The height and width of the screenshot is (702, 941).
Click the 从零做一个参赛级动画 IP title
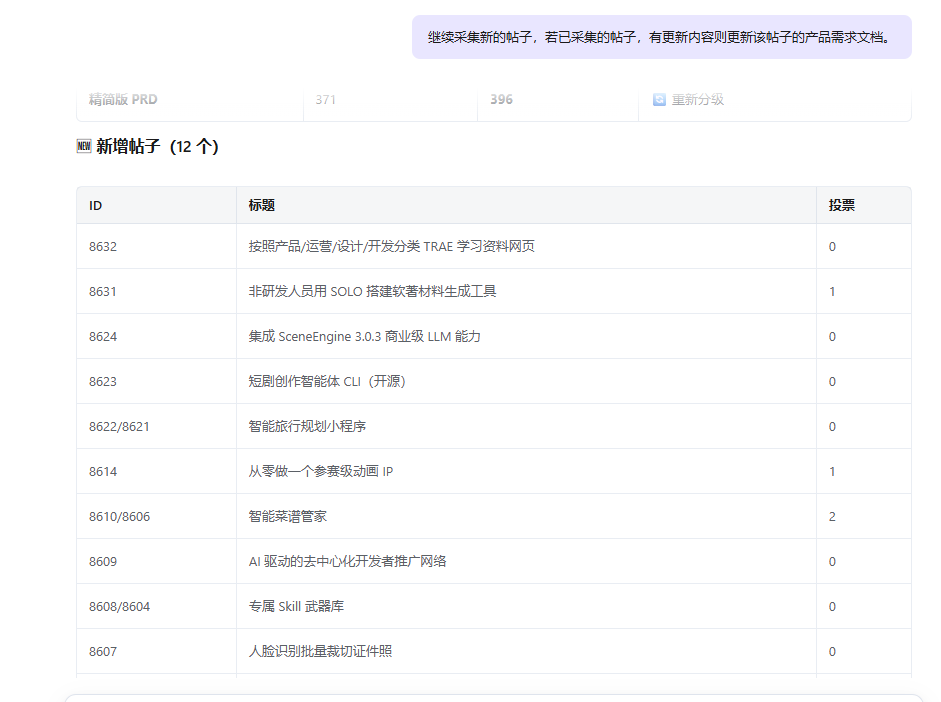coord(320,472)
